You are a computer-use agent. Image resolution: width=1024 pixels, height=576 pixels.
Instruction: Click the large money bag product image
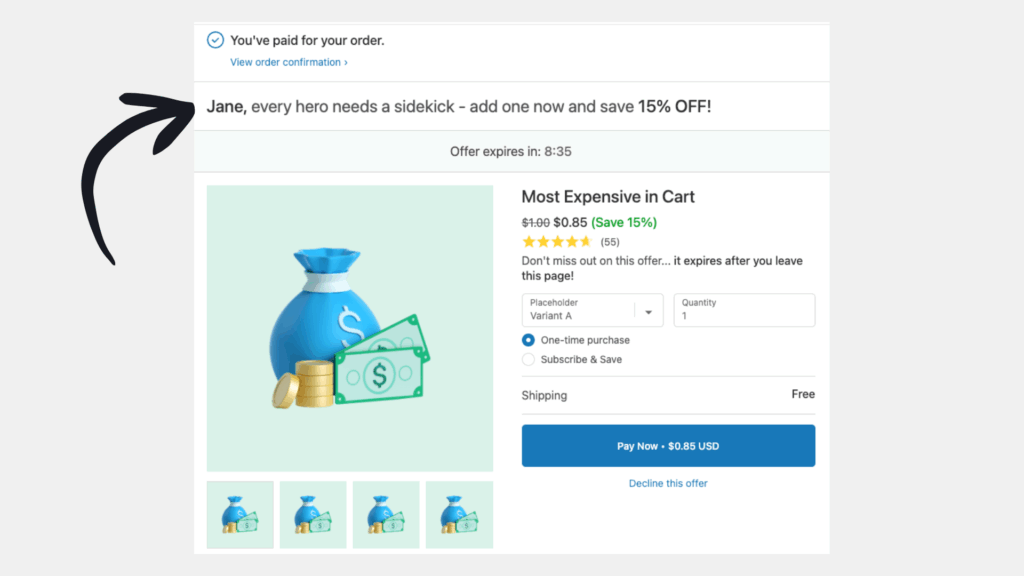pyautogui.click(x=349, y=328)
